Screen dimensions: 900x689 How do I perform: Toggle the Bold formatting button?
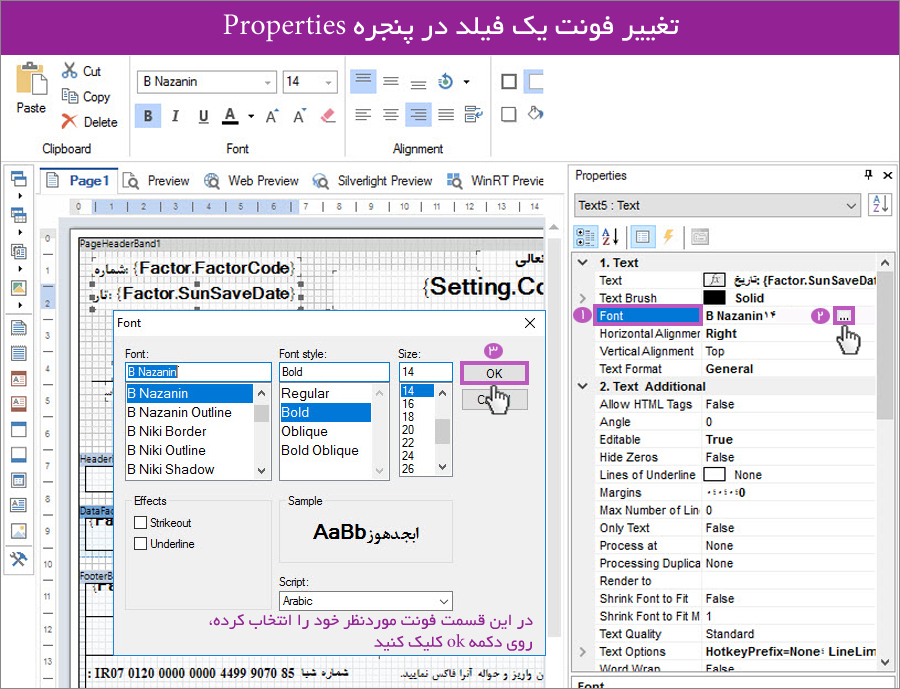[x=148, y=116]
